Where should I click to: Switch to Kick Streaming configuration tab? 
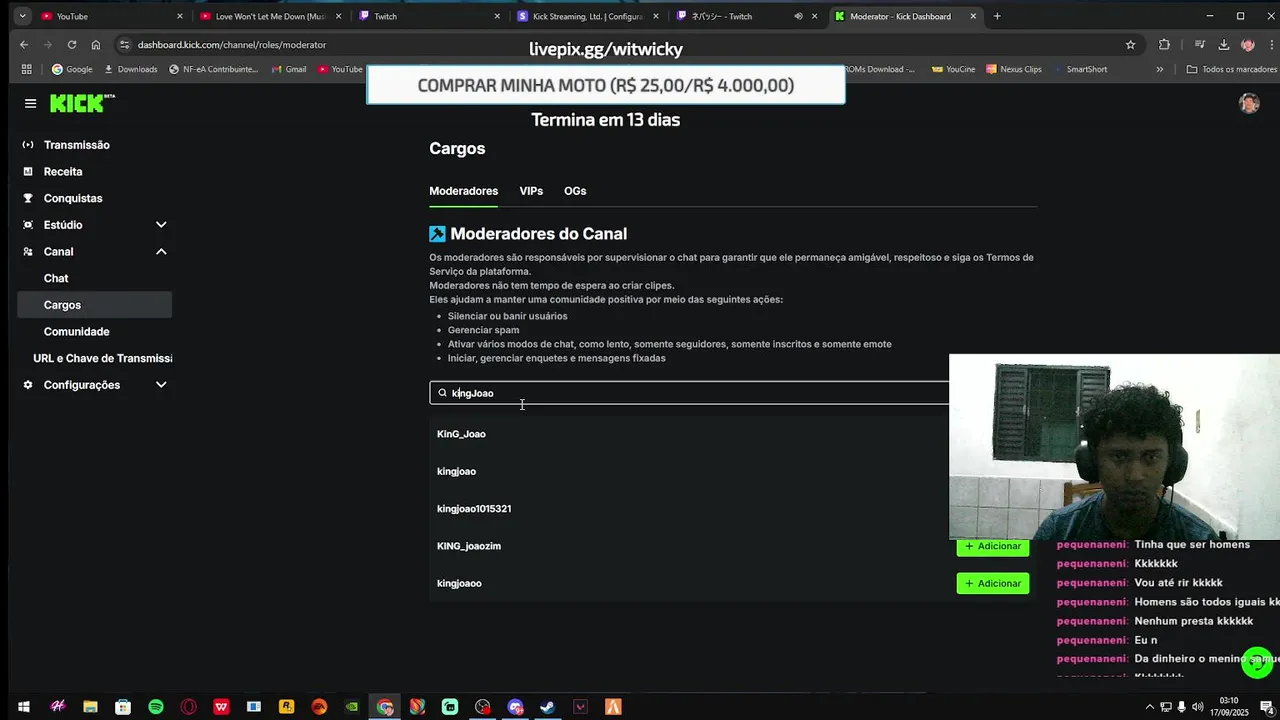tap(586, 16)
